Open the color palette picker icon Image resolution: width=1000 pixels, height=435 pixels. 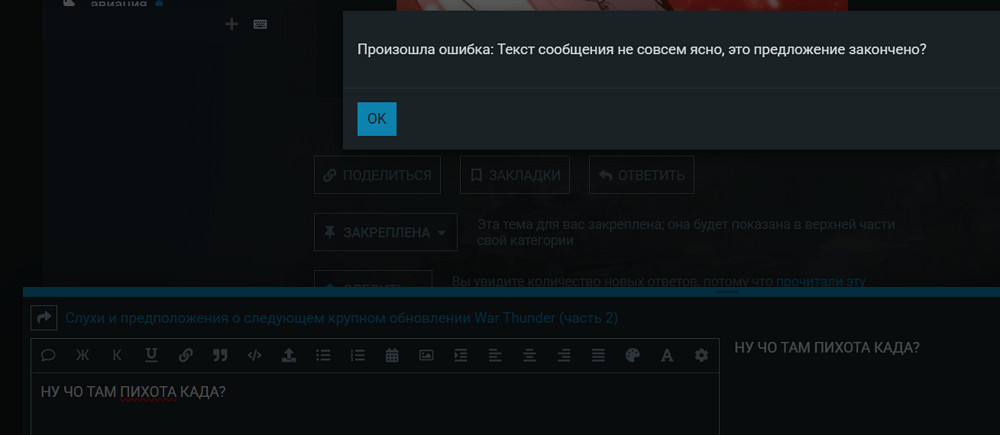[633, 355]
